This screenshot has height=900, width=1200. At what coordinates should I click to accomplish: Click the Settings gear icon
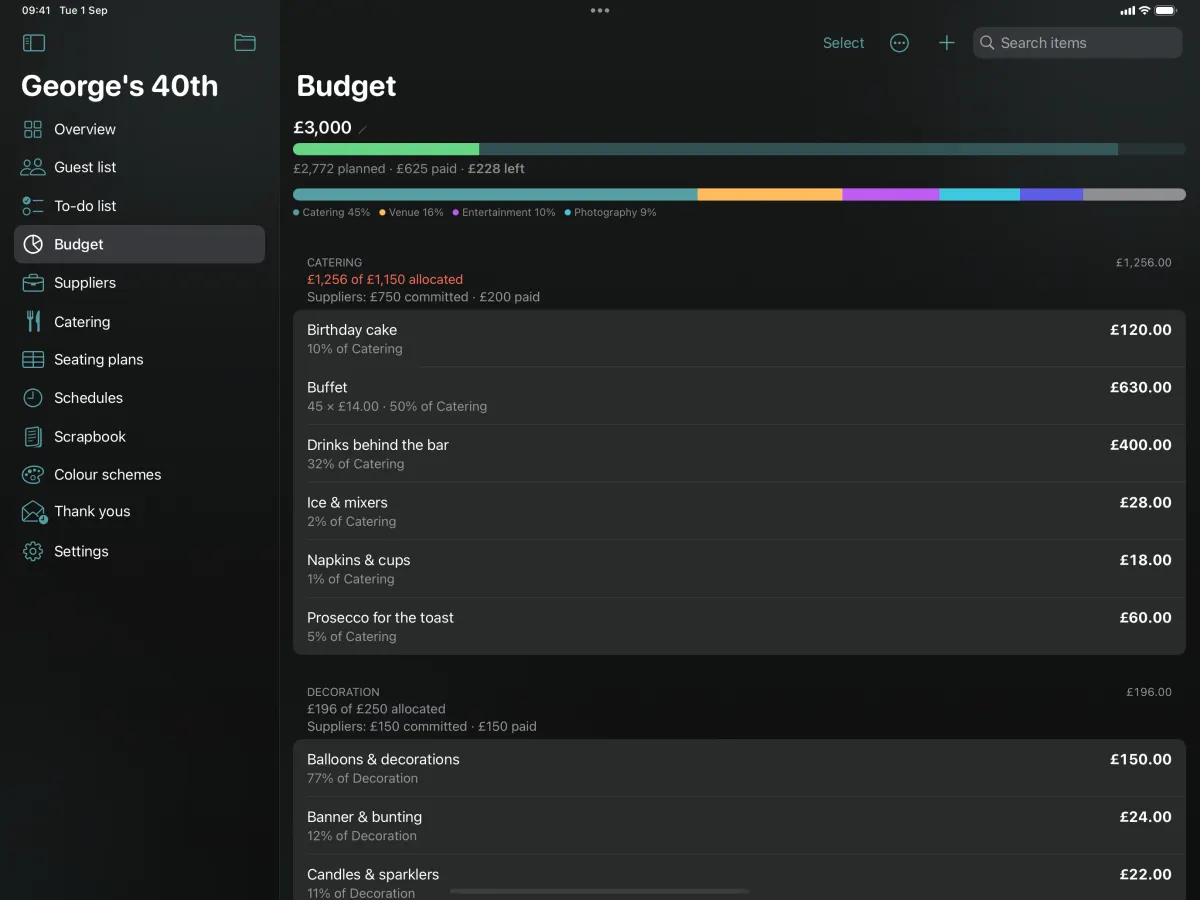click(x=33, y=551)
